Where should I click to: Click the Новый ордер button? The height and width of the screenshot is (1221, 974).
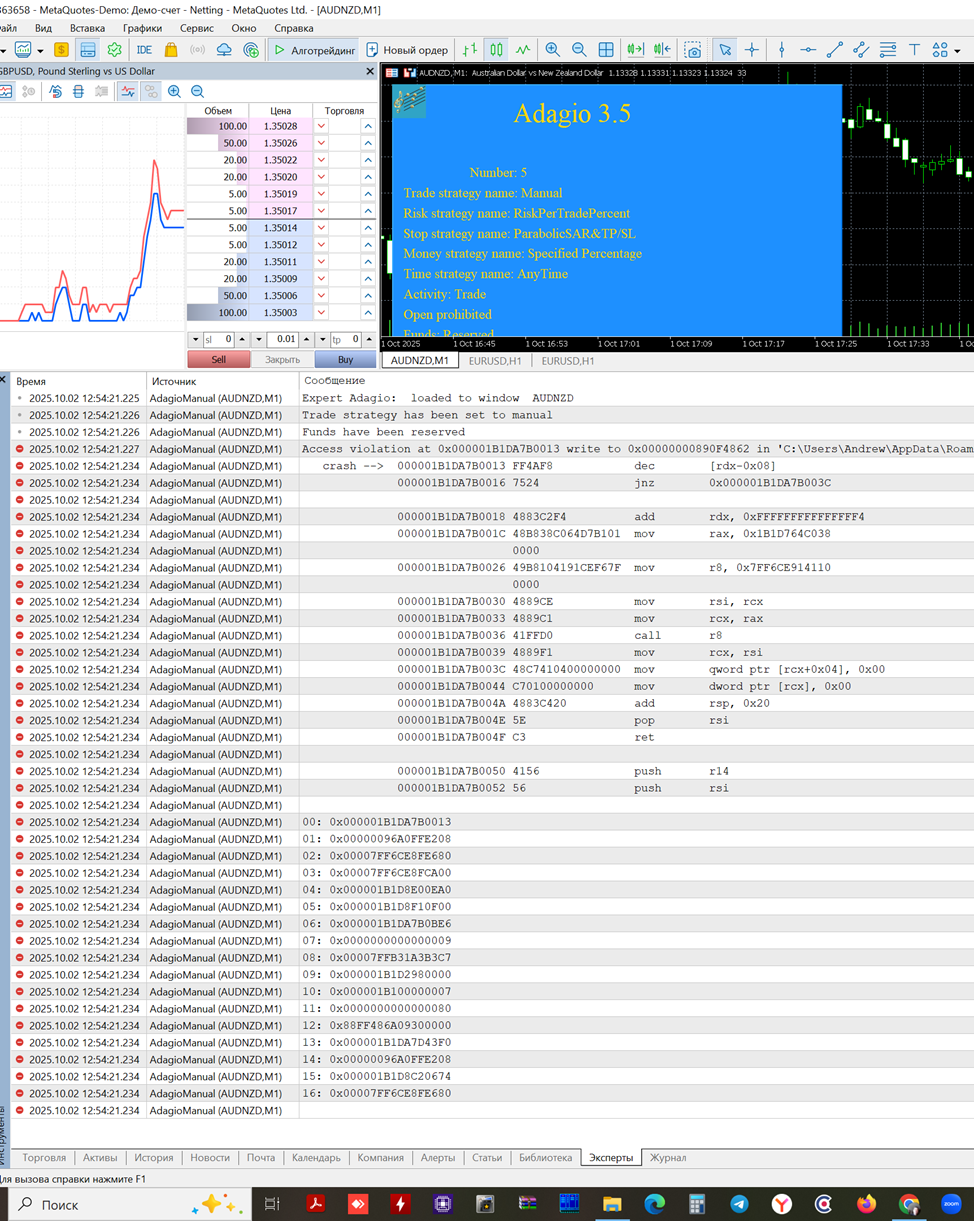pos(407,49)
